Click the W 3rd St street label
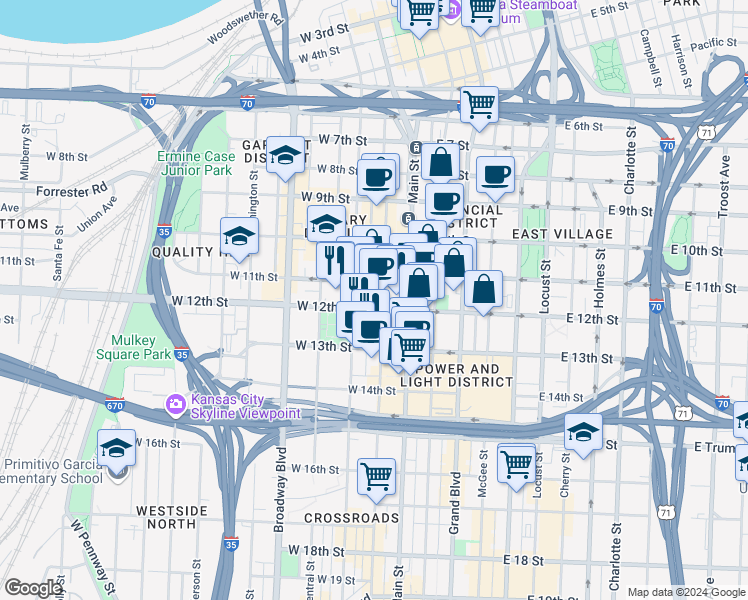The image size is (748, 600). click(324, 32)
